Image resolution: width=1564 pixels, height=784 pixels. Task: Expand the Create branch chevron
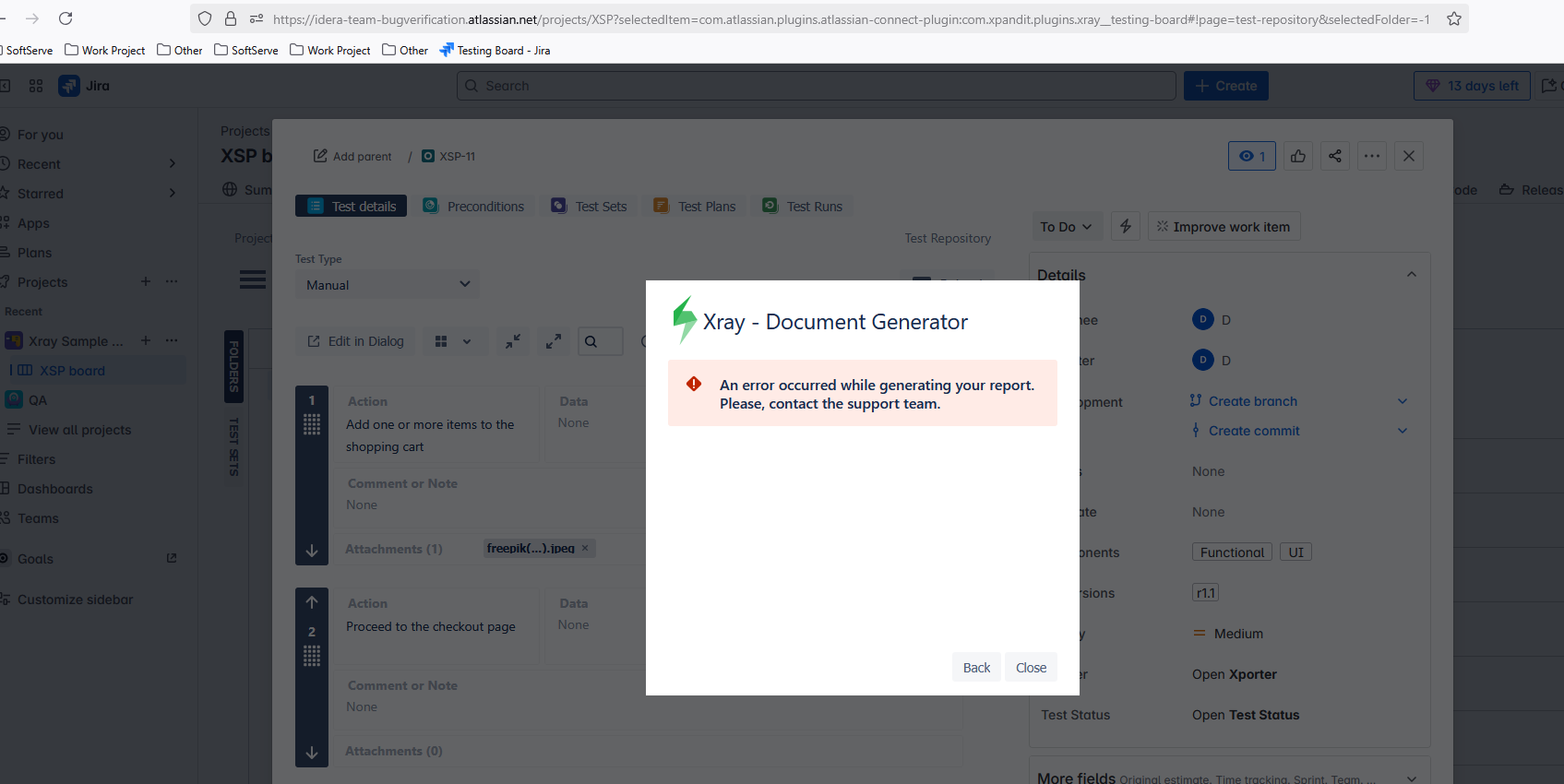pyautogui.click(x=1403, y=401)
